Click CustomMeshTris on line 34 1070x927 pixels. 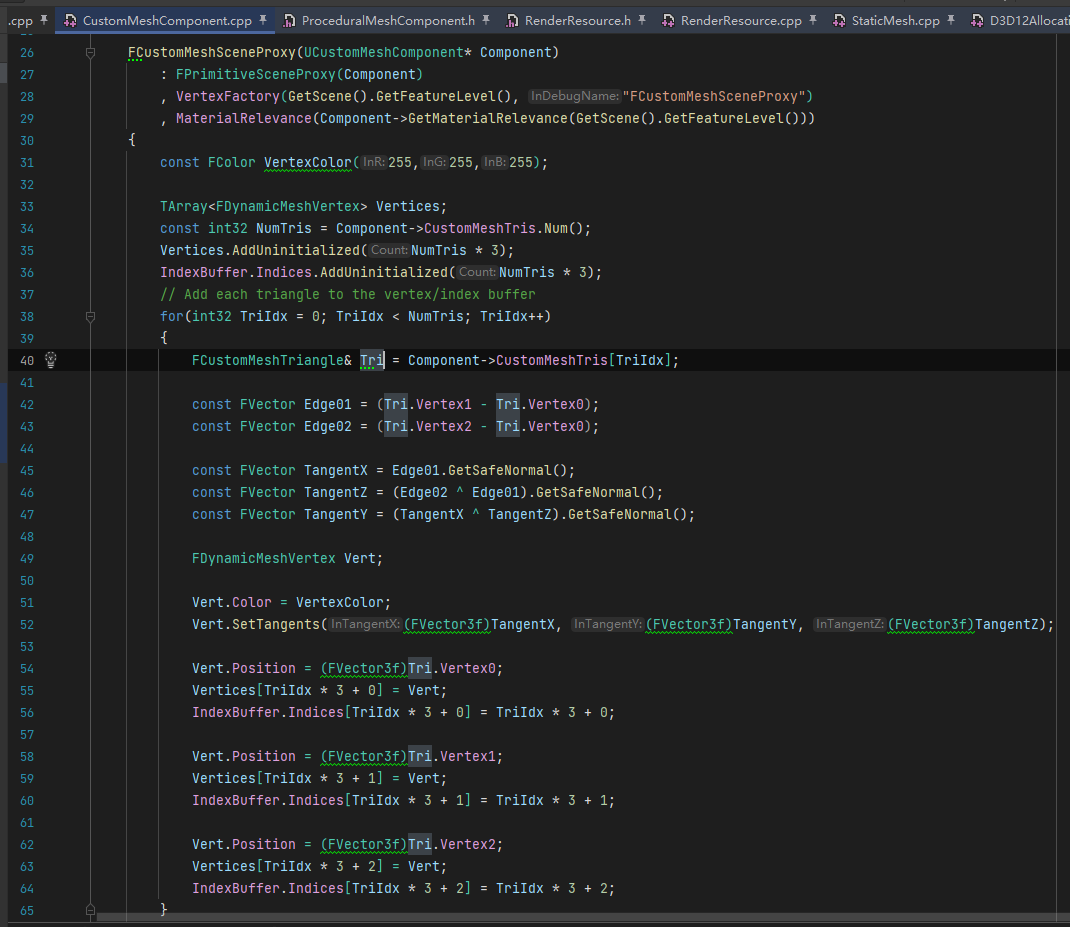click(480, 229)
